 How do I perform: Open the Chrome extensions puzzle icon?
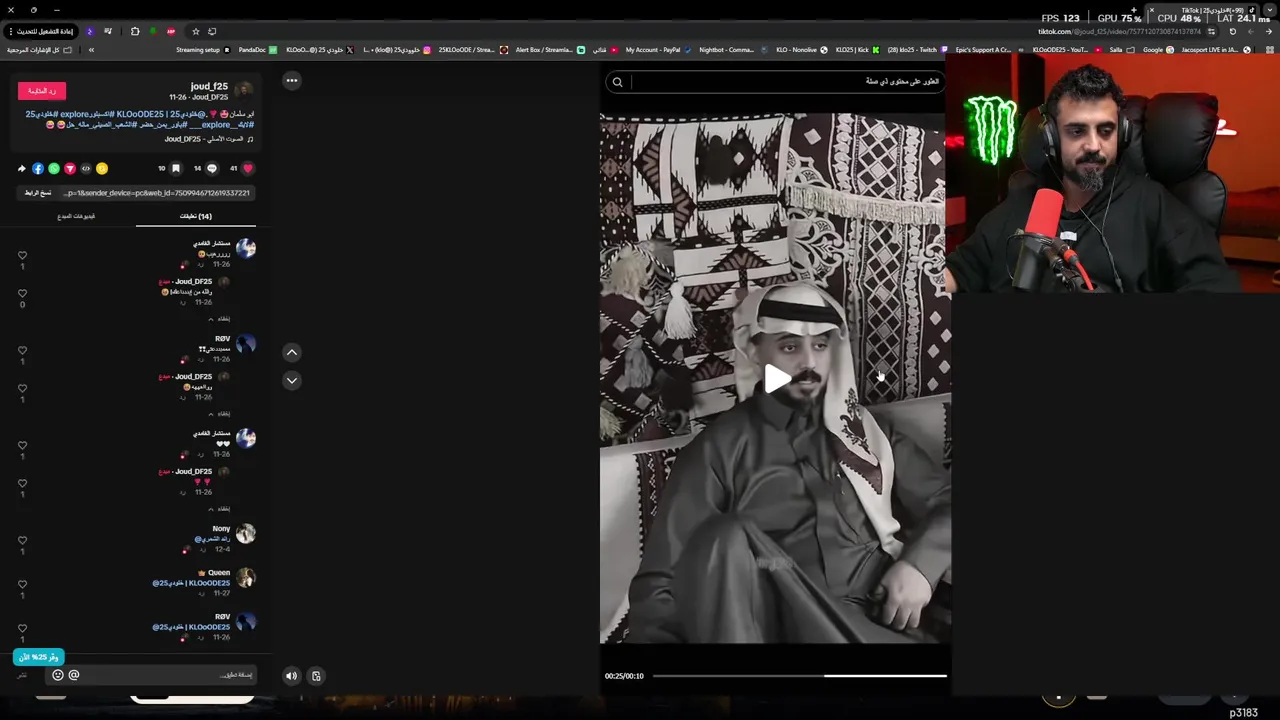(x=135, y=31)
